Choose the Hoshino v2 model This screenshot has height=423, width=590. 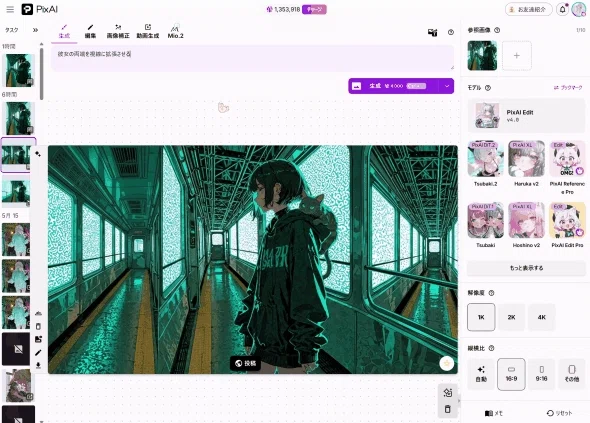(x=526, y=225)
